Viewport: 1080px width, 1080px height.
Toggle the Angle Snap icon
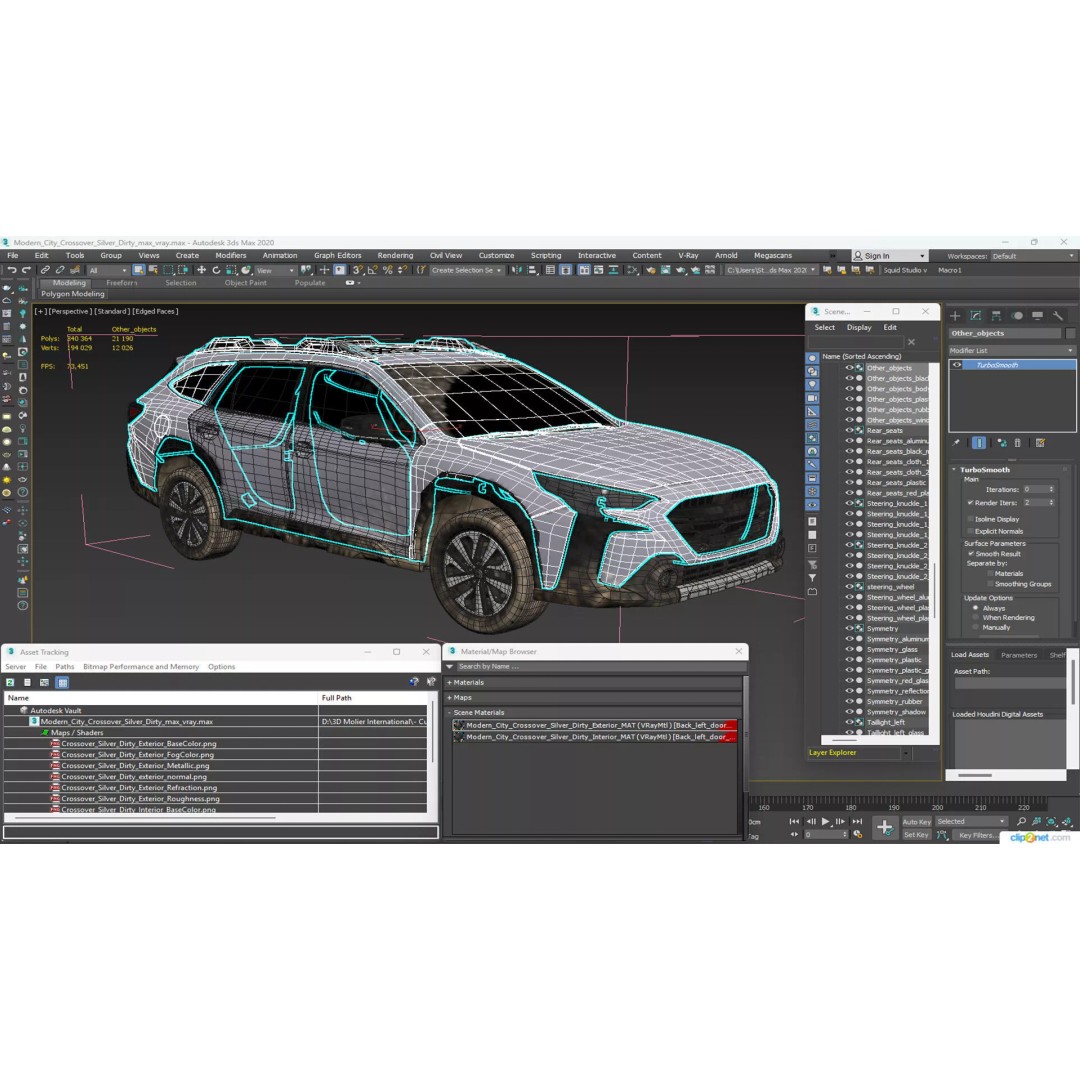click(x=372, y=270)
